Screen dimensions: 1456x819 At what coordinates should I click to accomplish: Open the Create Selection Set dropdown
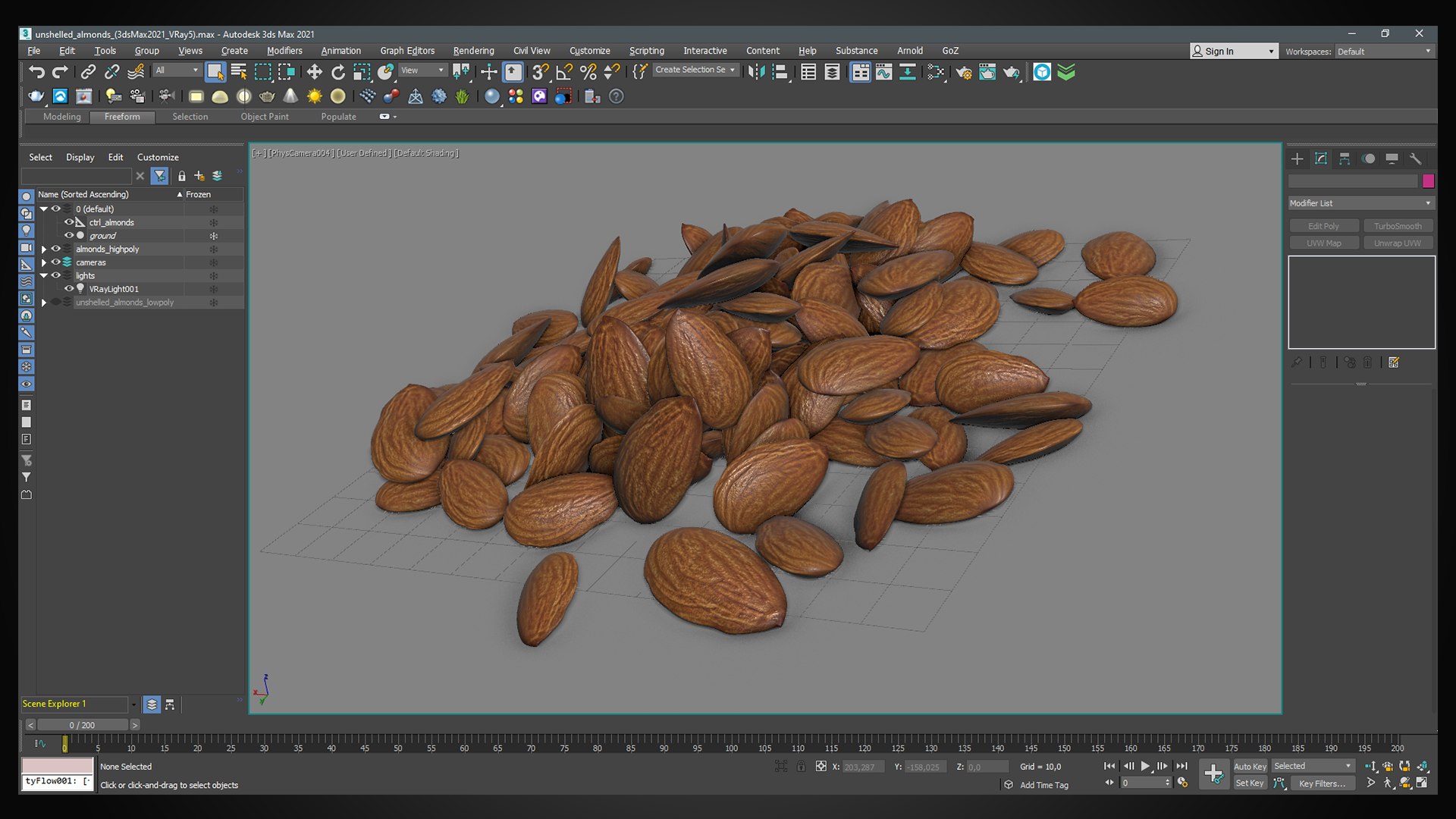[x=695, y=70]
